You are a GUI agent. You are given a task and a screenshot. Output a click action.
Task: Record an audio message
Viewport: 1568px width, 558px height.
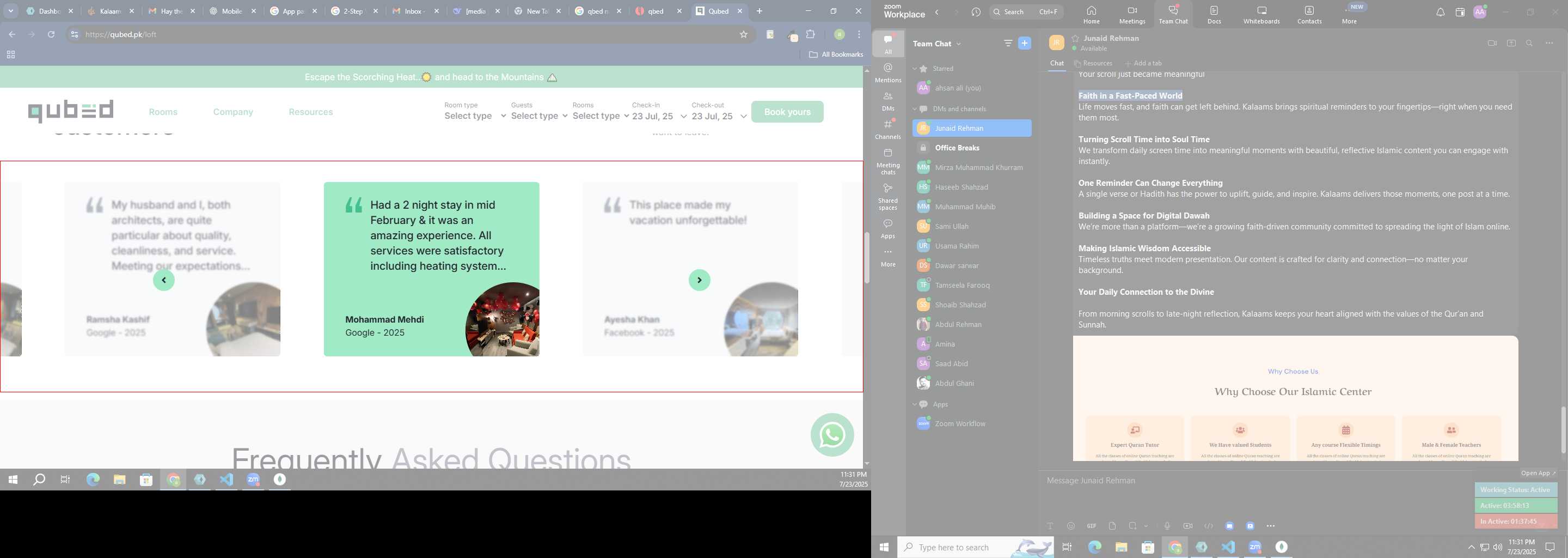pos(1167,526)
